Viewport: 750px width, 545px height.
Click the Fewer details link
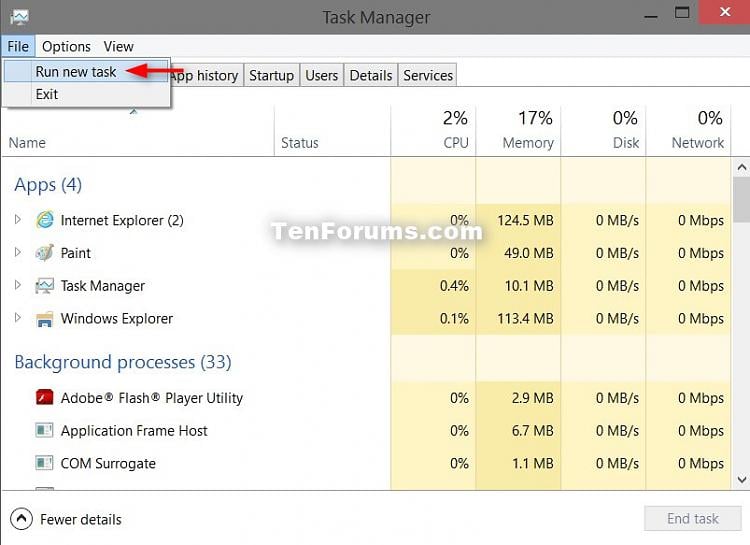click(x=81, y=520)
